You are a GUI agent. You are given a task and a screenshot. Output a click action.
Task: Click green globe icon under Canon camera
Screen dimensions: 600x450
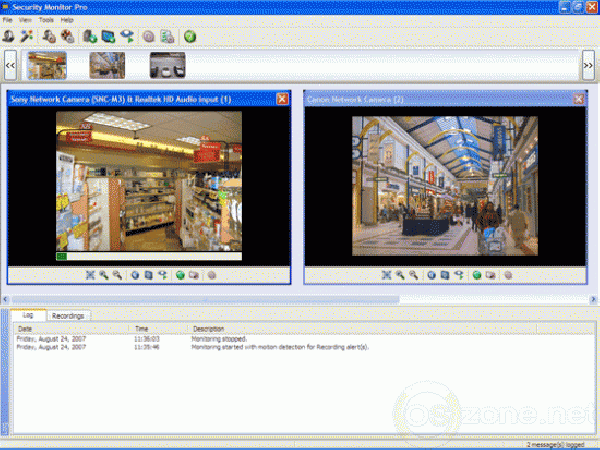[x=476, y=275]
